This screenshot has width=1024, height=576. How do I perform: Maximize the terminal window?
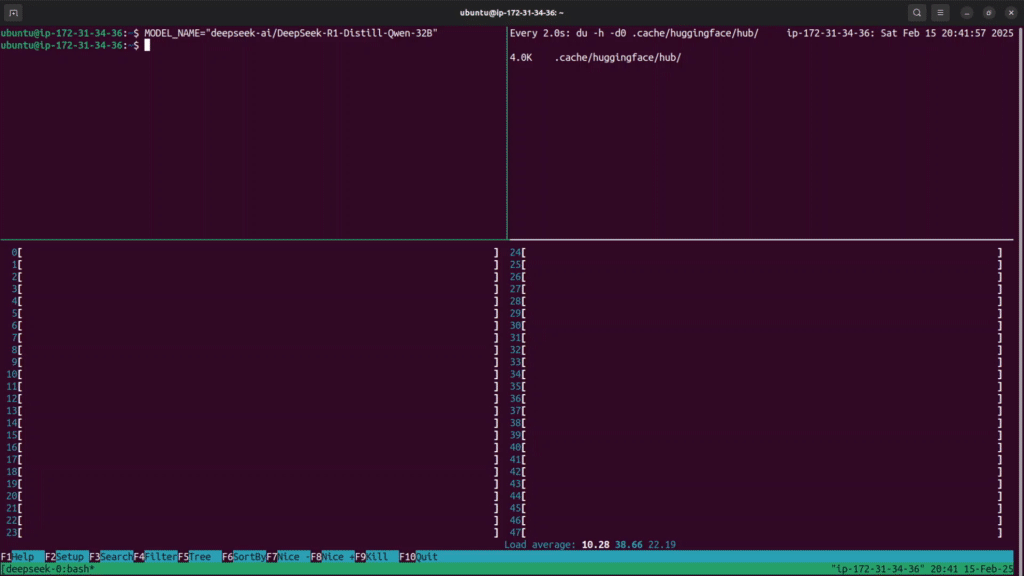pos(989,12)
